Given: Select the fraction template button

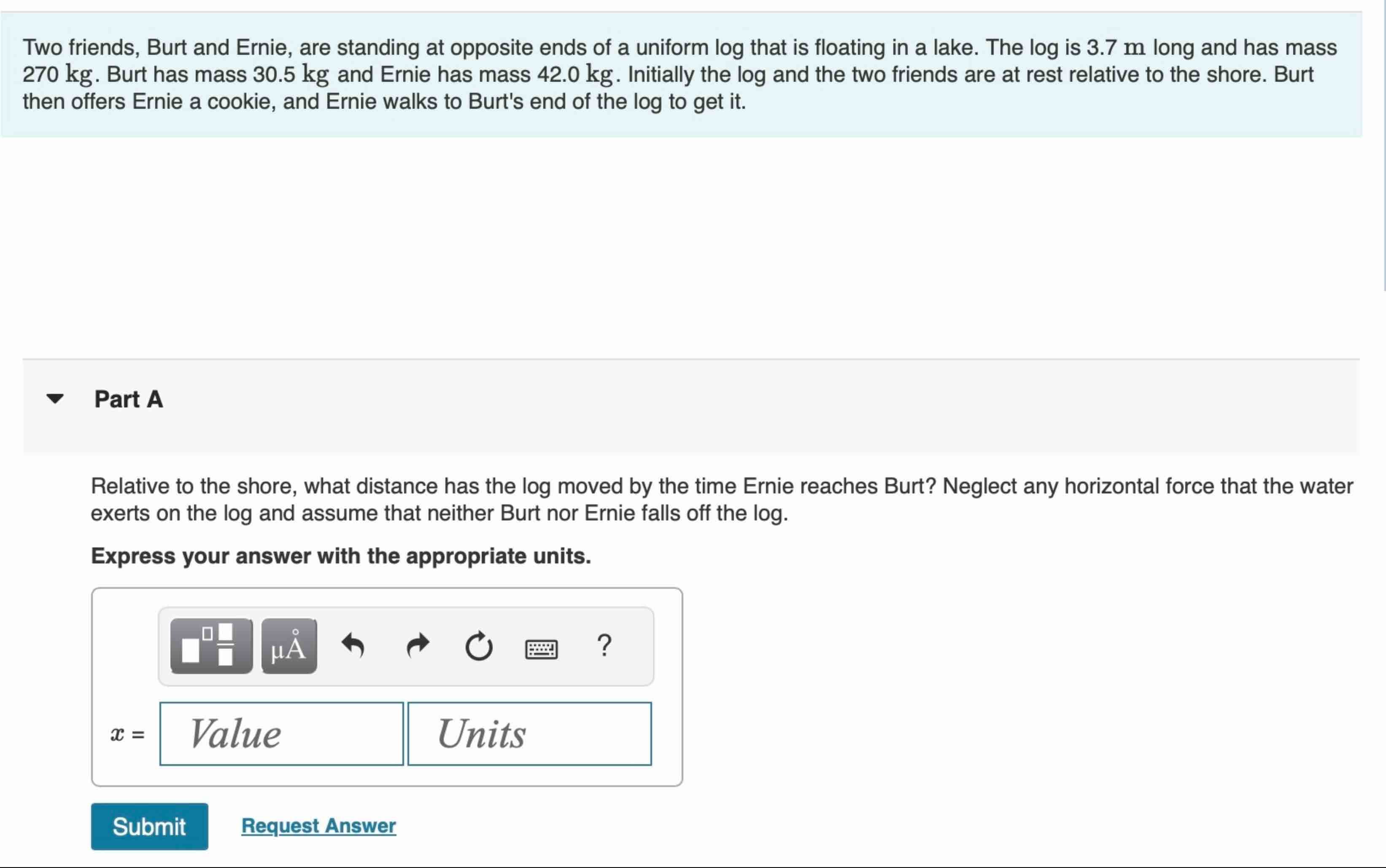Looking at the screenshot, I should click(x=210, y=645).
